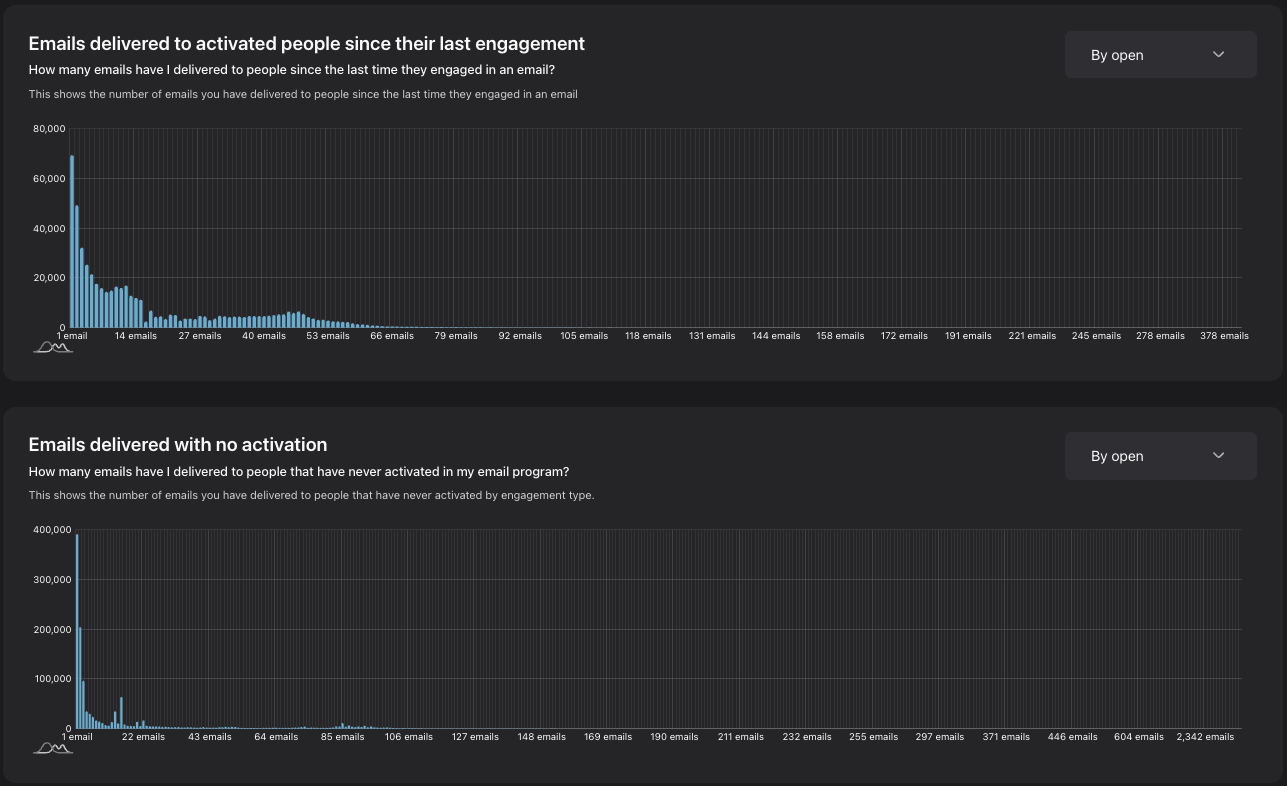Viewport: 1287px width, 786px height.
Task: Open the By open dropdown for last engagement chart
Action: [x=1160, y=55]
